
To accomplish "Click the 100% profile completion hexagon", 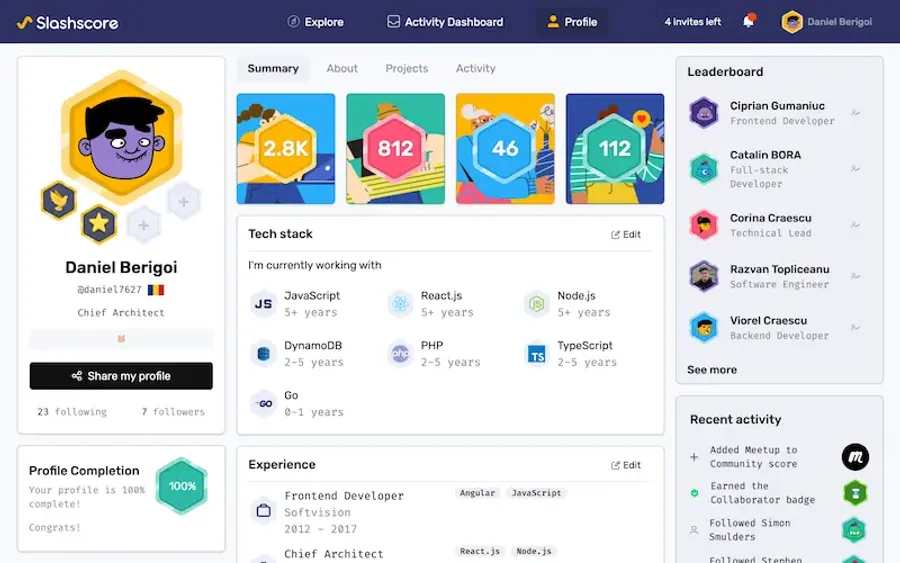I will [x=182, y=486].
